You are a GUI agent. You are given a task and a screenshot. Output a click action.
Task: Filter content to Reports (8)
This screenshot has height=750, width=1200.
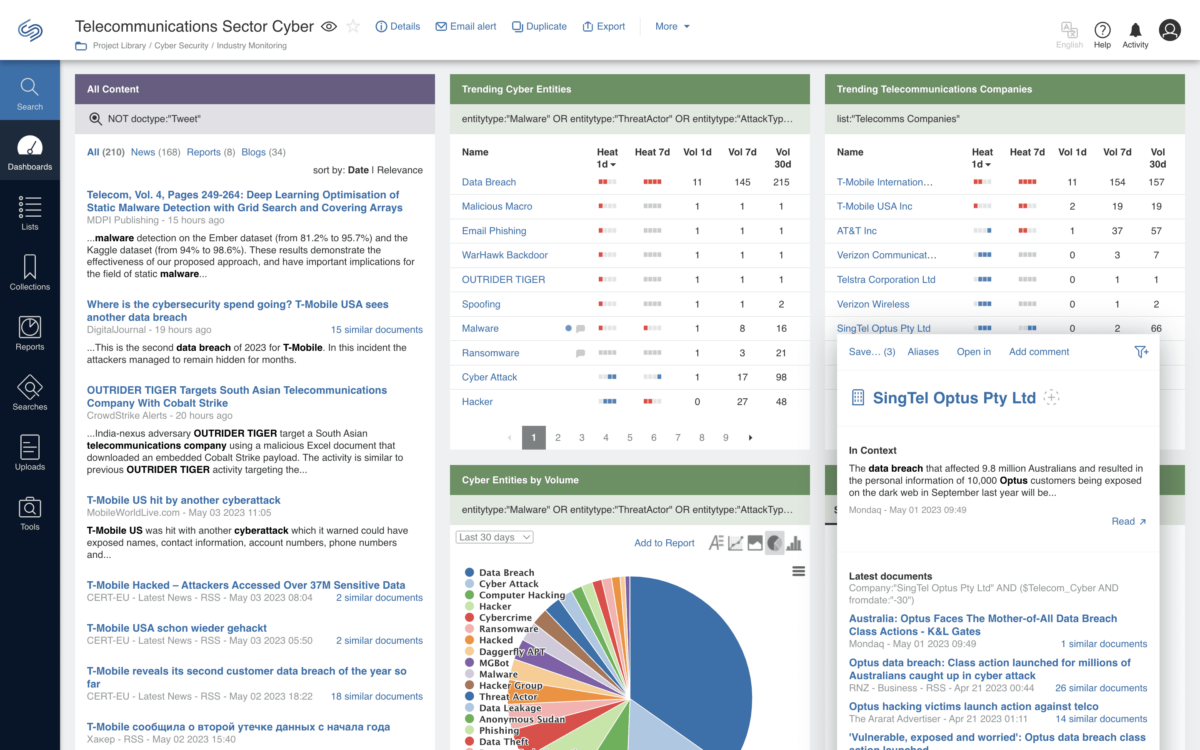211,152
